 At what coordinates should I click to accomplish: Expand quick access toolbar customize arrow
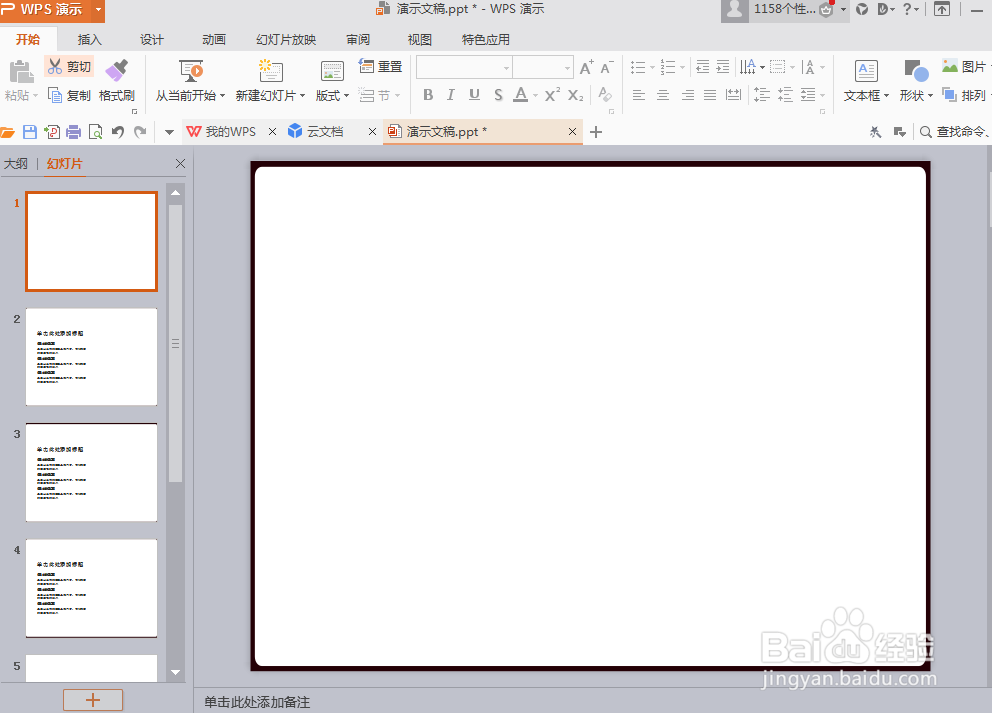point(169,132)
